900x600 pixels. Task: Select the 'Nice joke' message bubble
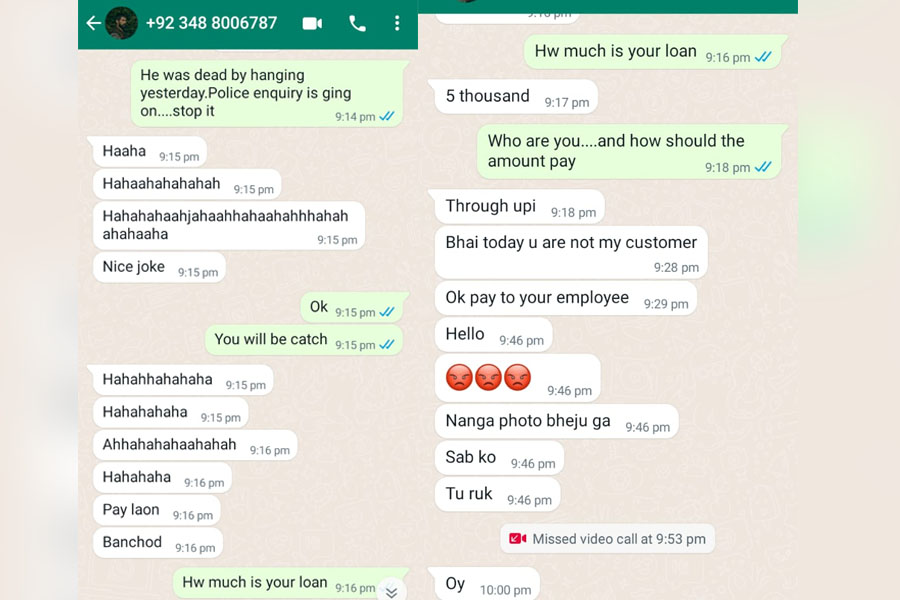pyautogui.click(x=160, y=267)
